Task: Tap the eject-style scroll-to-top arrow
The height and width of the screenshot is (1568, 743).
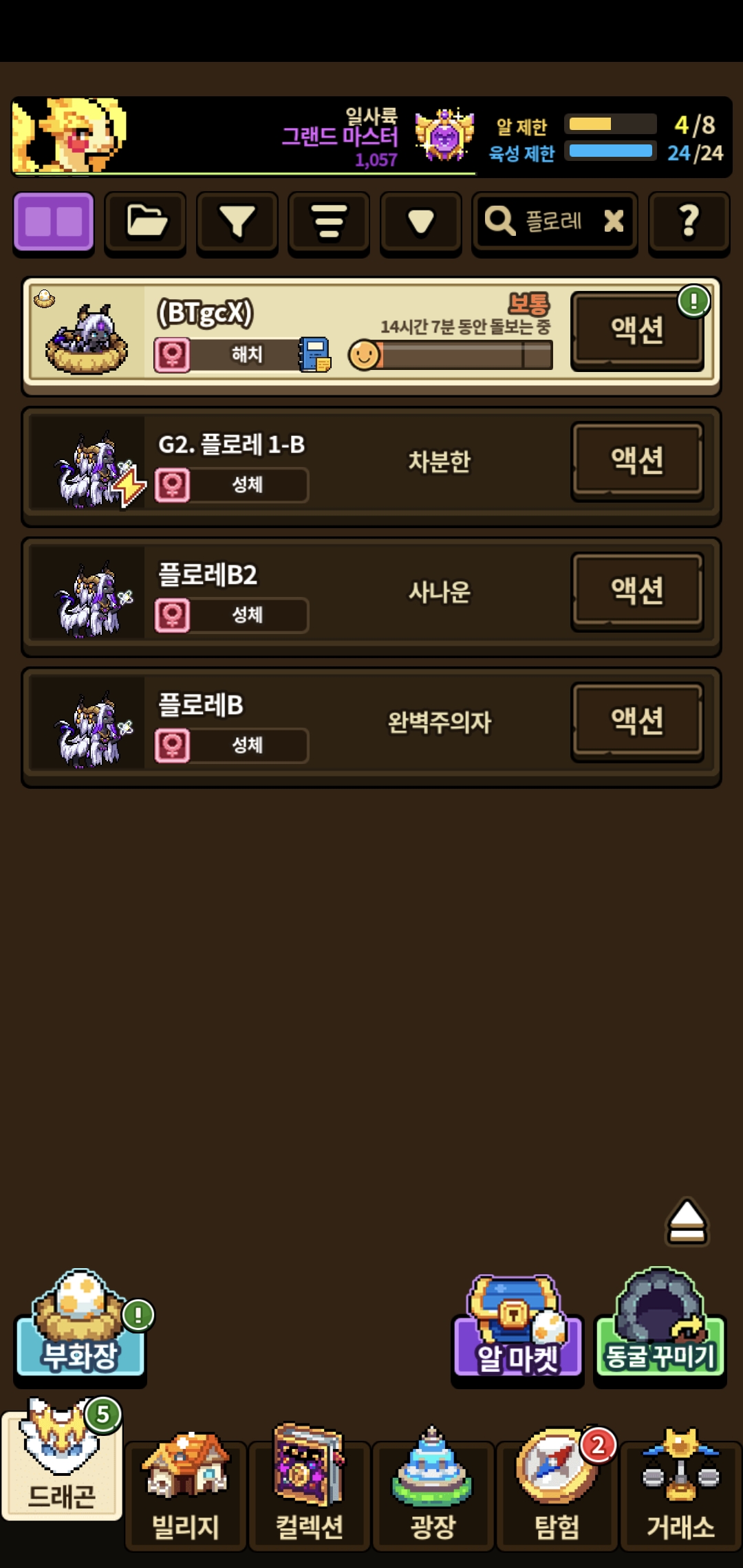Action: click(x=687, y=1221)
